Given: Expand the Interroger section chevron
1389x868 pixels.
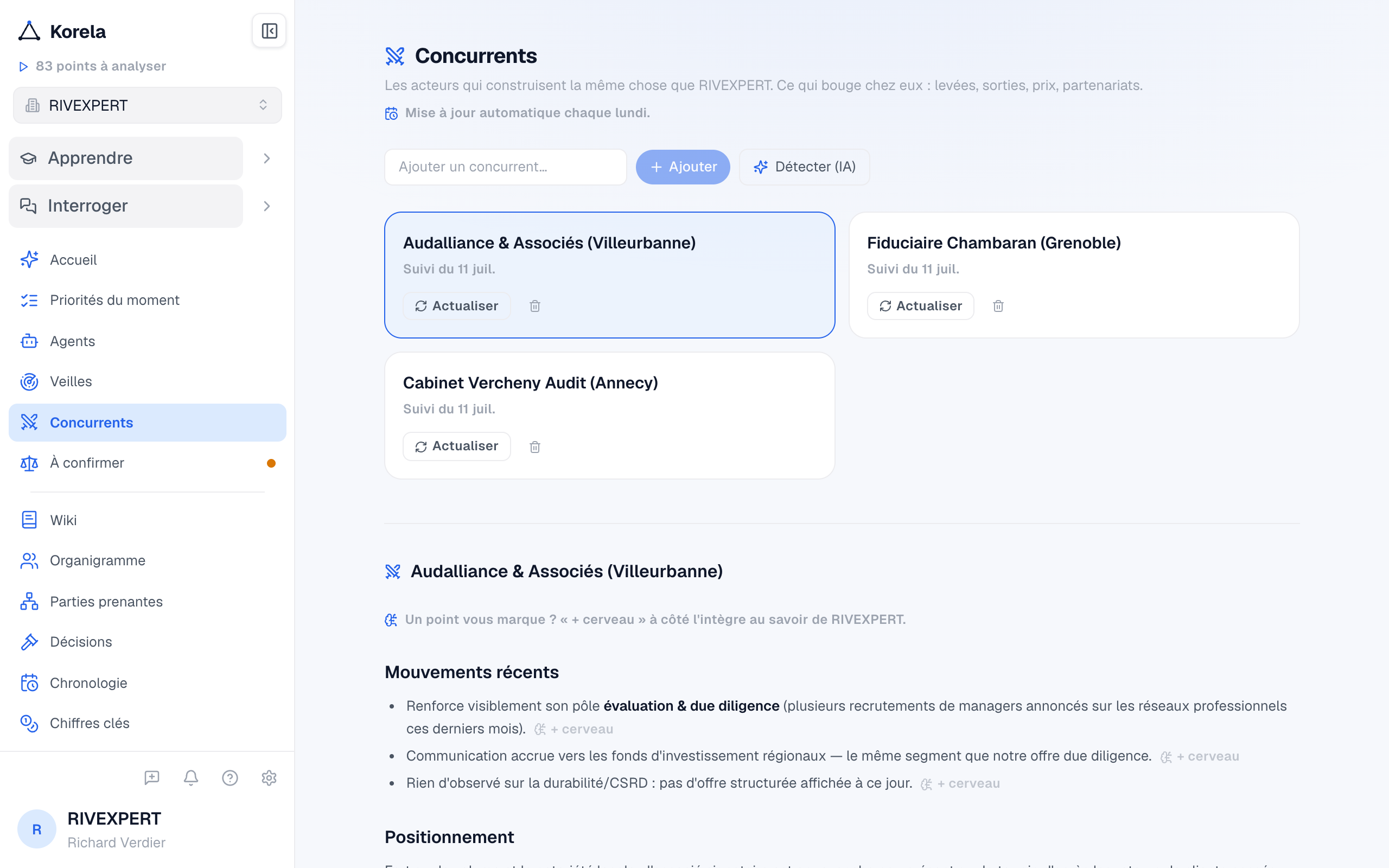Looking at the screenshot, I should click(267, 206).
